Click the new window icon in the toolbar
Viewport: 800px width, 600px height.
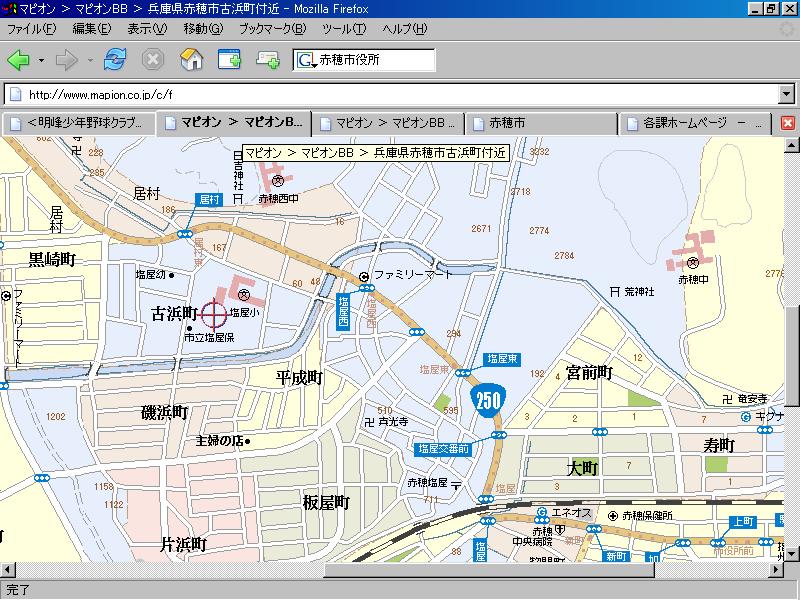229,60
